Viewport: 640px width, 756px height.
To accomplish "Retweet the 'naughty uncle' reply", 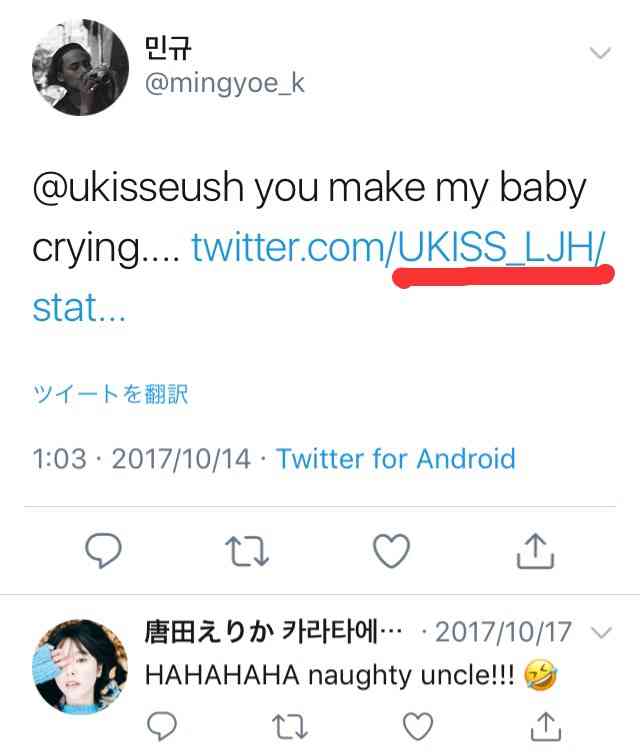I will (289, 727).
